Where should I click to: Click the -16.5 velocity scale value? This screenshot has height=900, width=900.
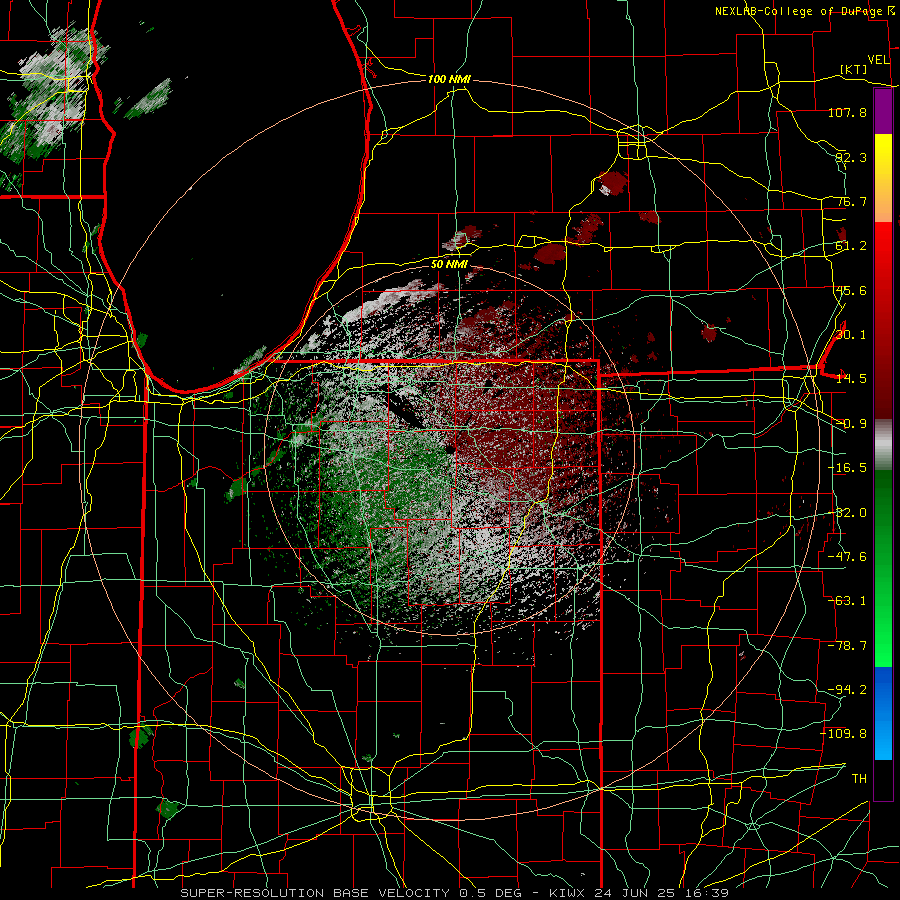point(847,468)
